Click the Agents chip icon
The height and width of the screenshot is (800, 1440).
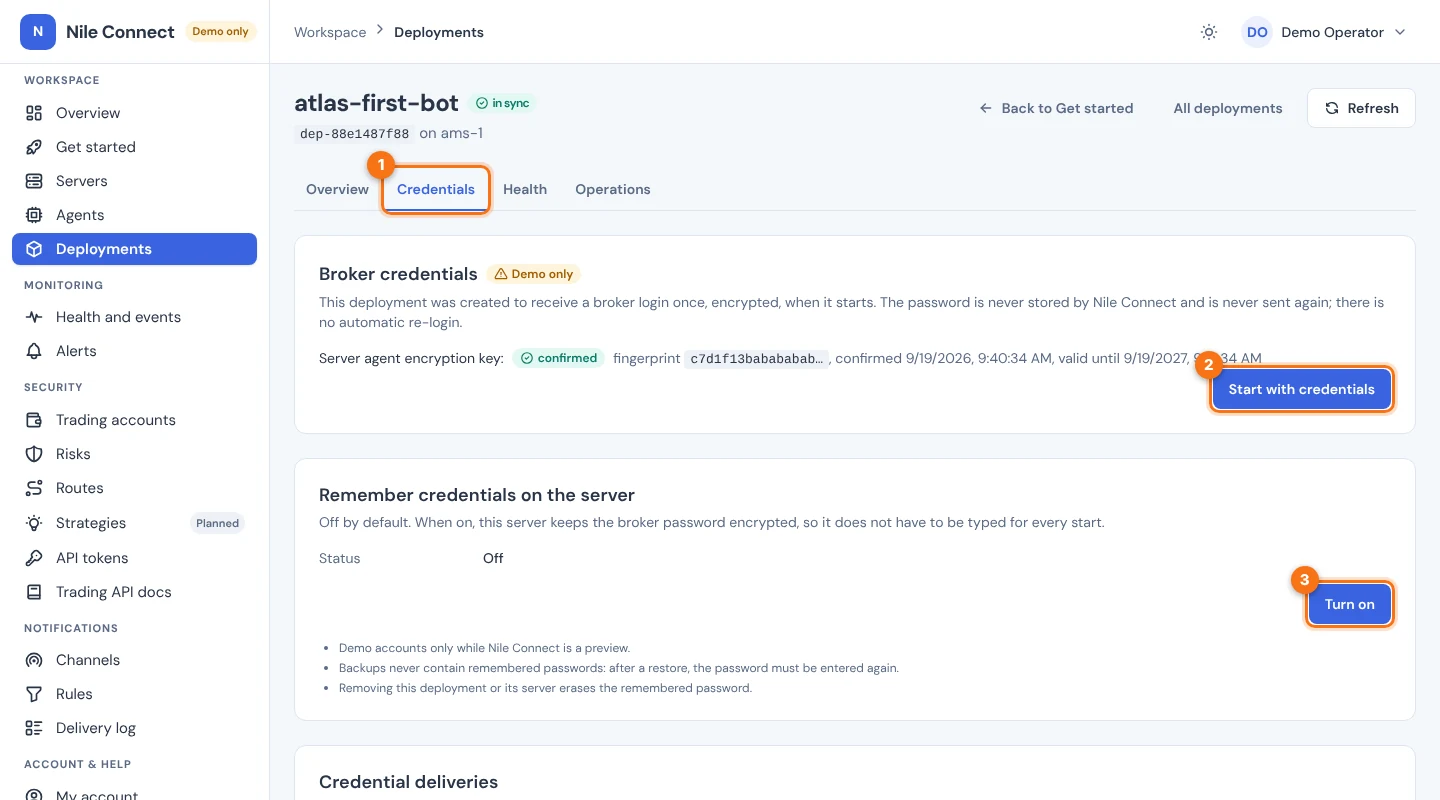click(x=34, y=215)
